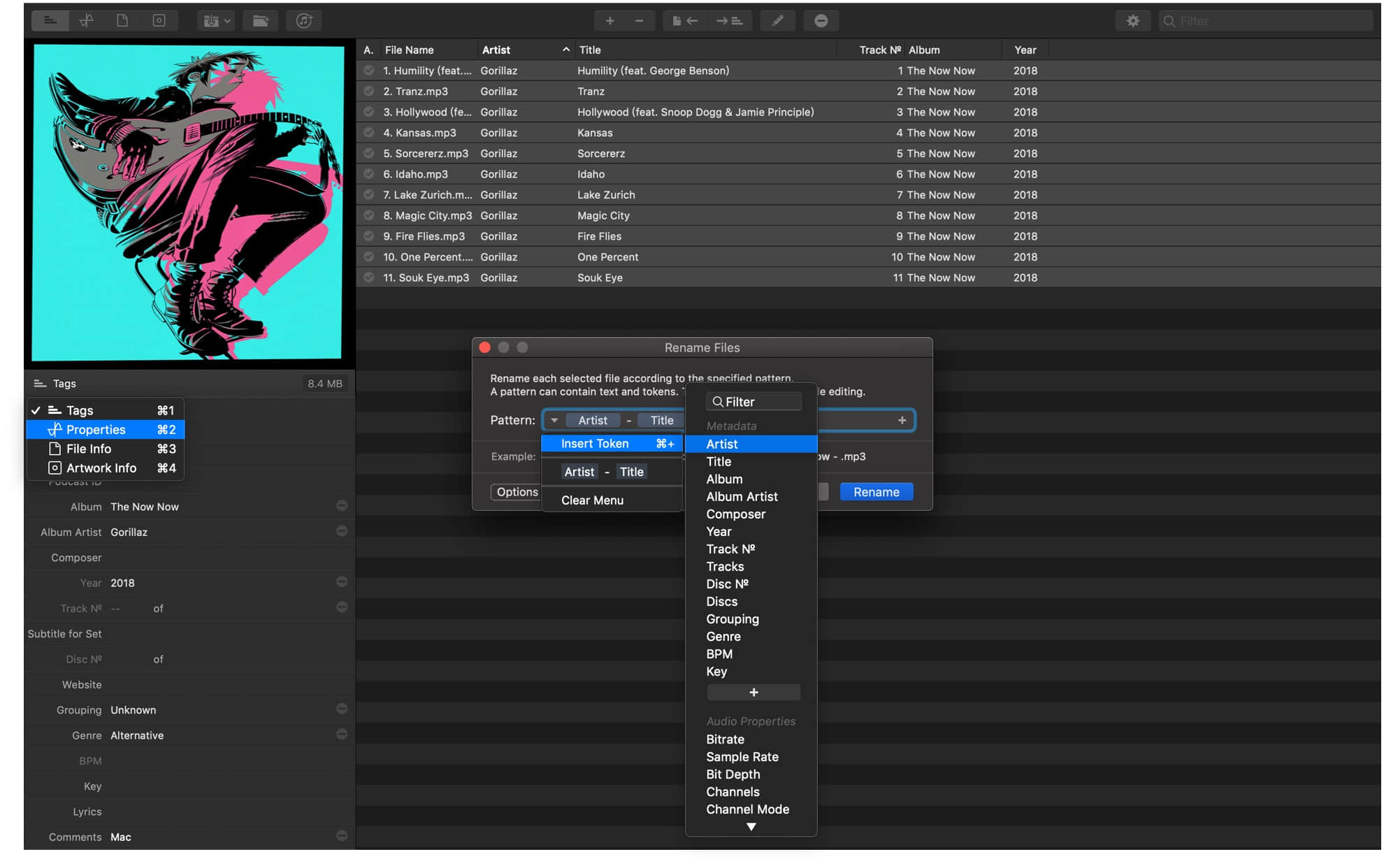The height and width of the screenshot is (868, 1384).
Task: Click the Options button in dialog
Action: pos(517,492)
